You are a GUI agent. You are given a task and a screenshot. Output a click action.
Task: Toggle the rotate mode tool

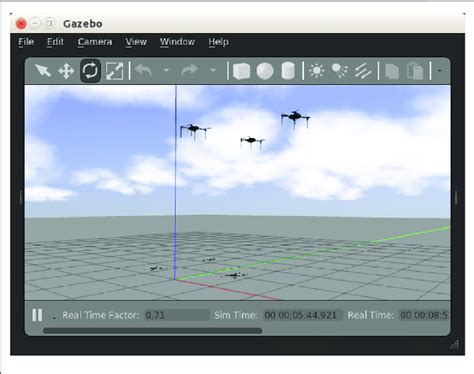click(x=90, y=71)
